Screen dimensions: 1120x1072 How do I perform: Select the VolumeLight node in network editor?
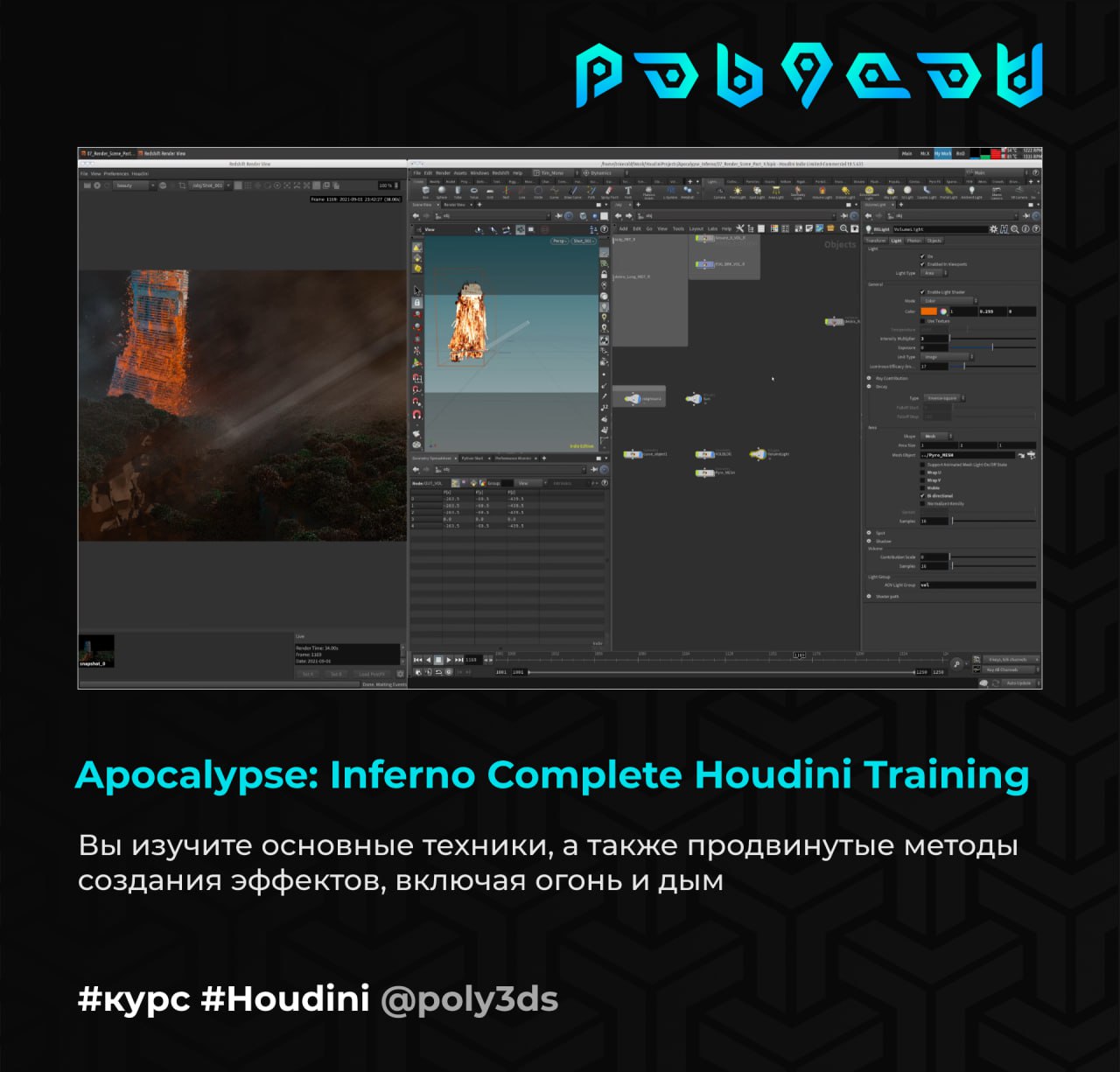click(x=759, y=453)
